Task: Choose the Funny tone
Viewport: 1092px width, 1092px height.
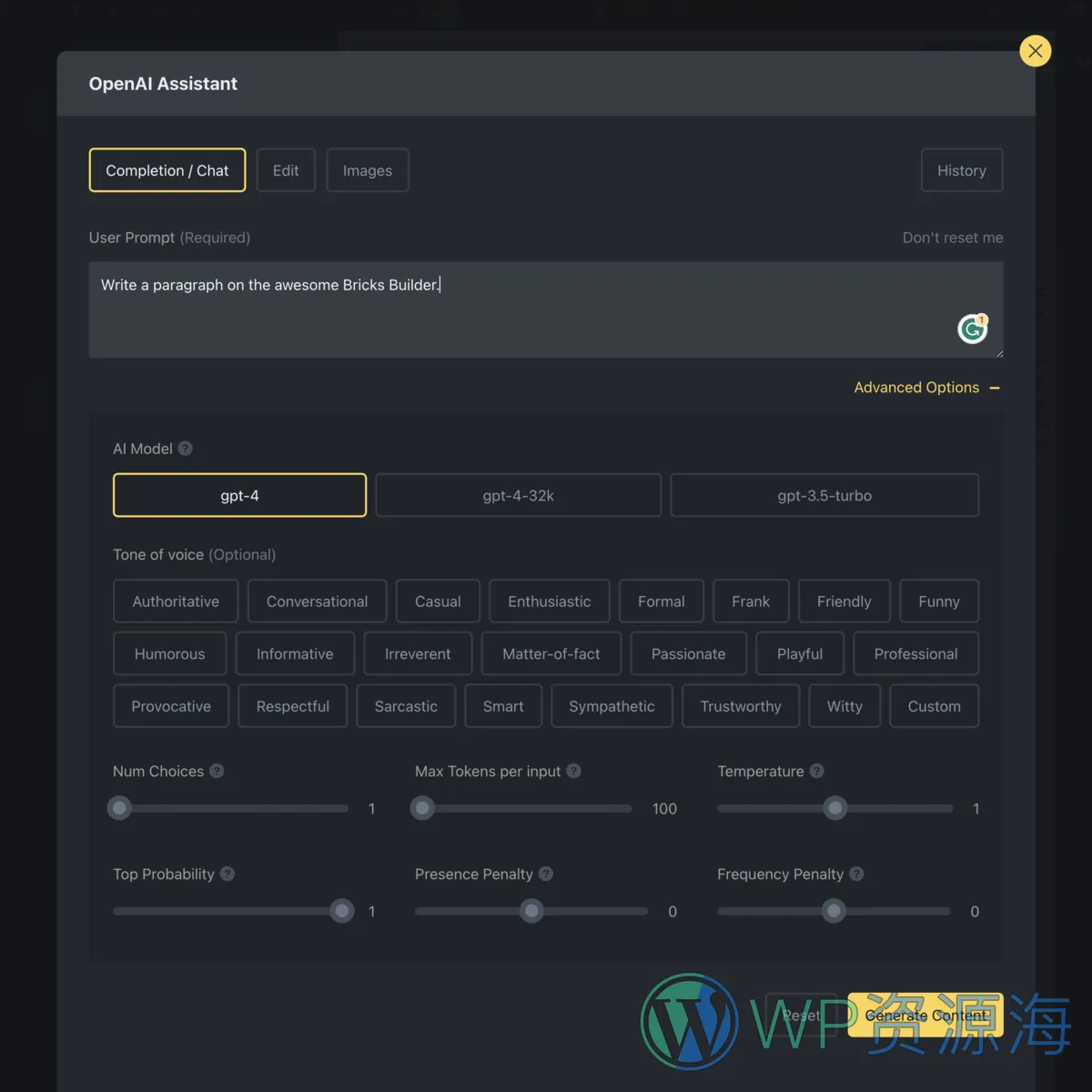Action: (939, 602)
